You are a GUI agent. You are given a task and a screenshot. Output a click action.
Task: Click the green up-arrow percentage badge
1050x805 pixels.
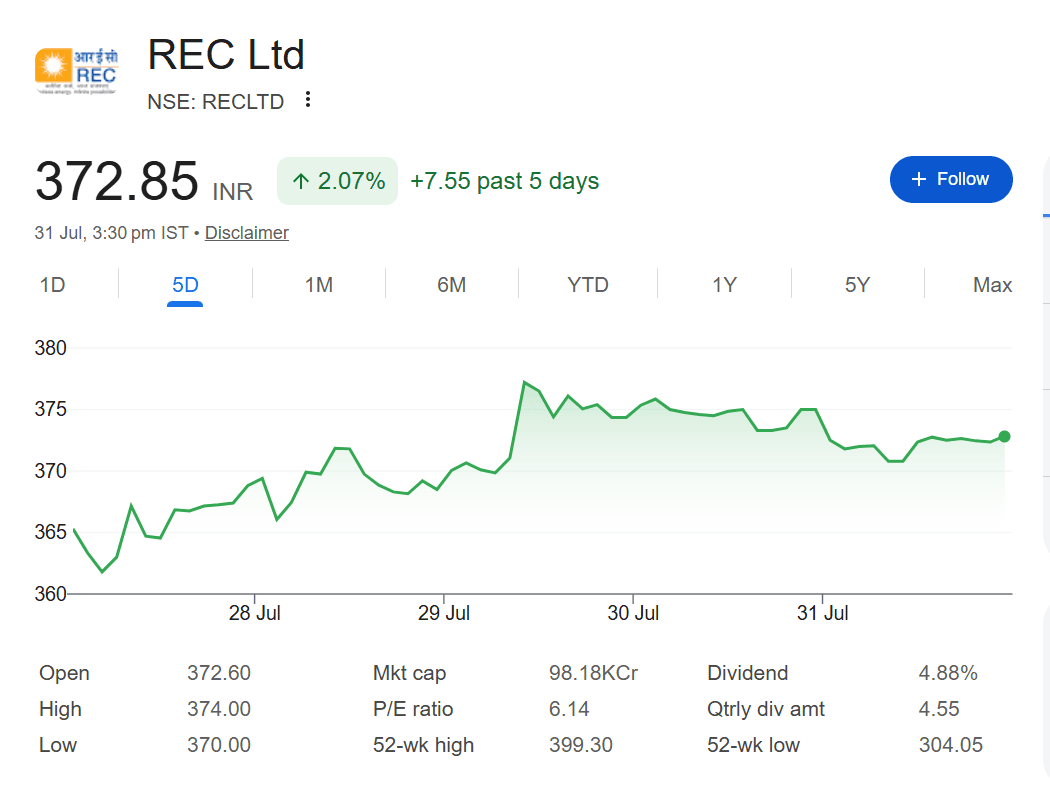(338, 181)
